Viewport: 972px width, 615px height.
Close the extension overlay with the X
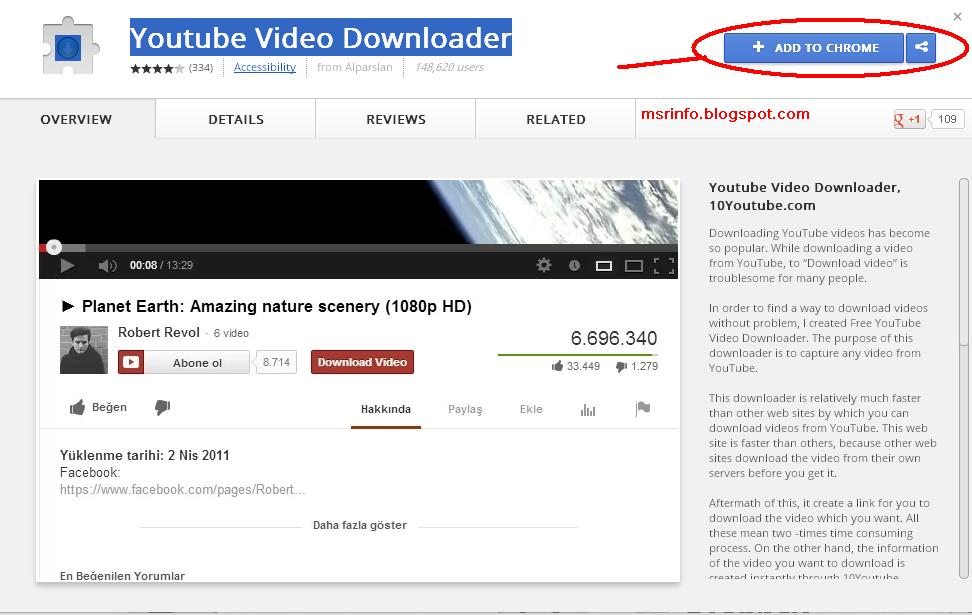(958, 17)
